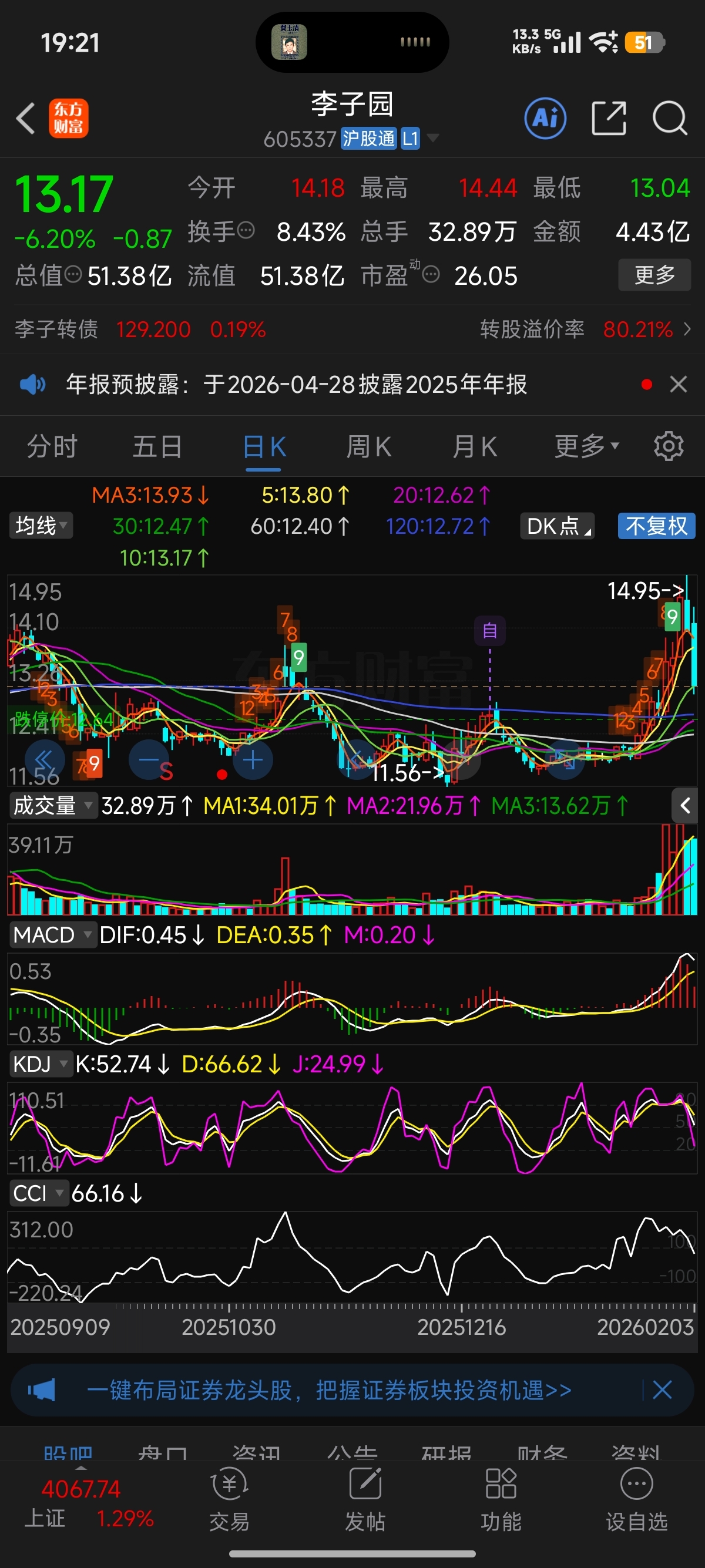Tap the red dot beside notice
This screenshot has height=1568, width=705.
point(647,384)
